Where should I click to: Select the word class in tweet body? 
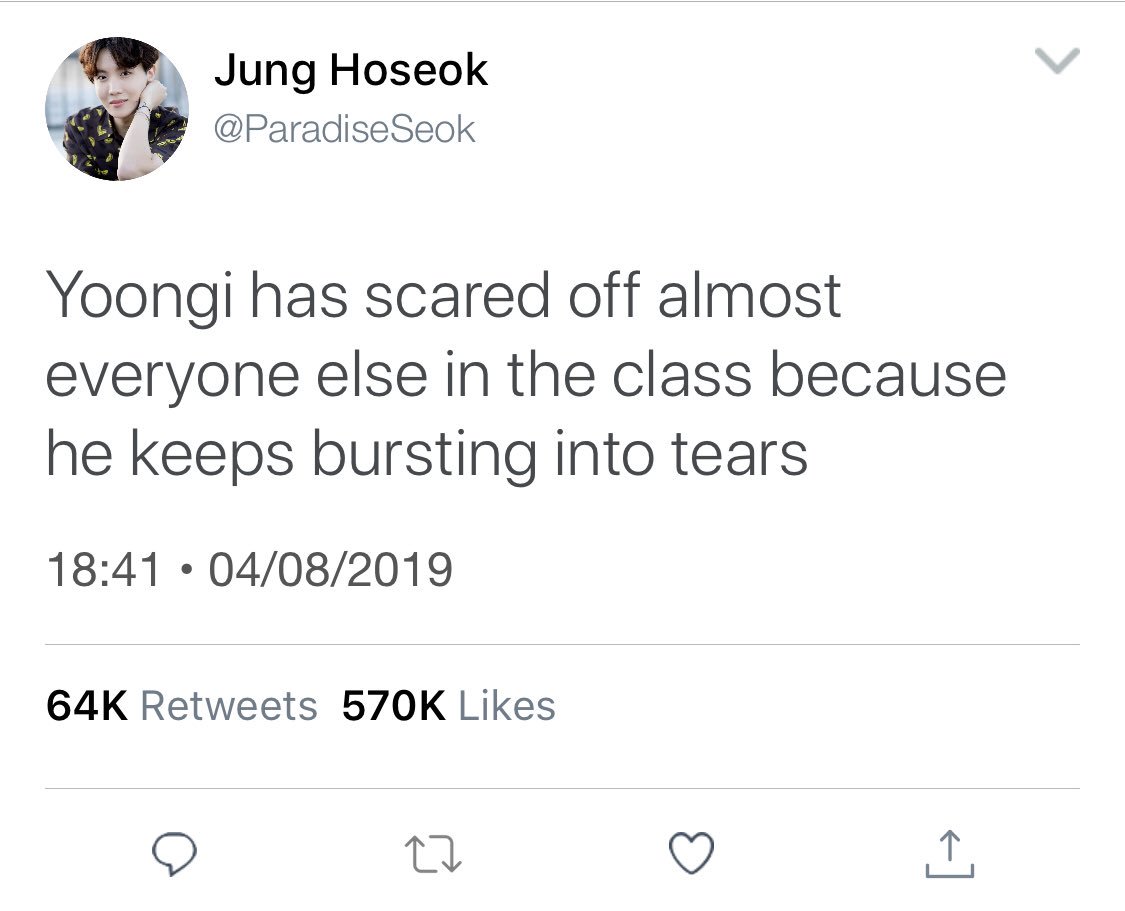[682, 375]
